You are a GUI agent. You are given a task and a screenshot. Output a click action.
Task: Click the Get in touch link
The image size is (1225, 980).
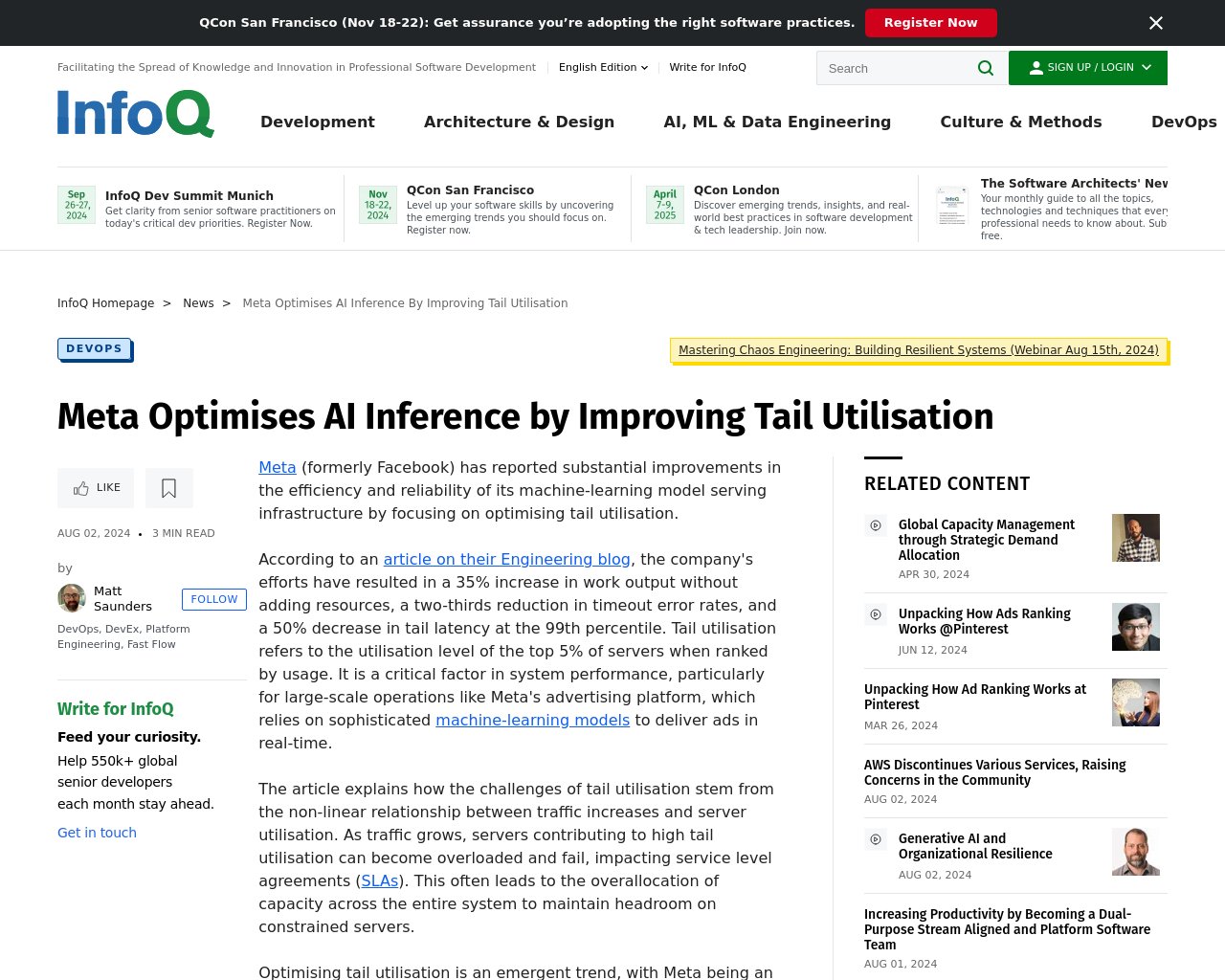click(x=97, y=833)
